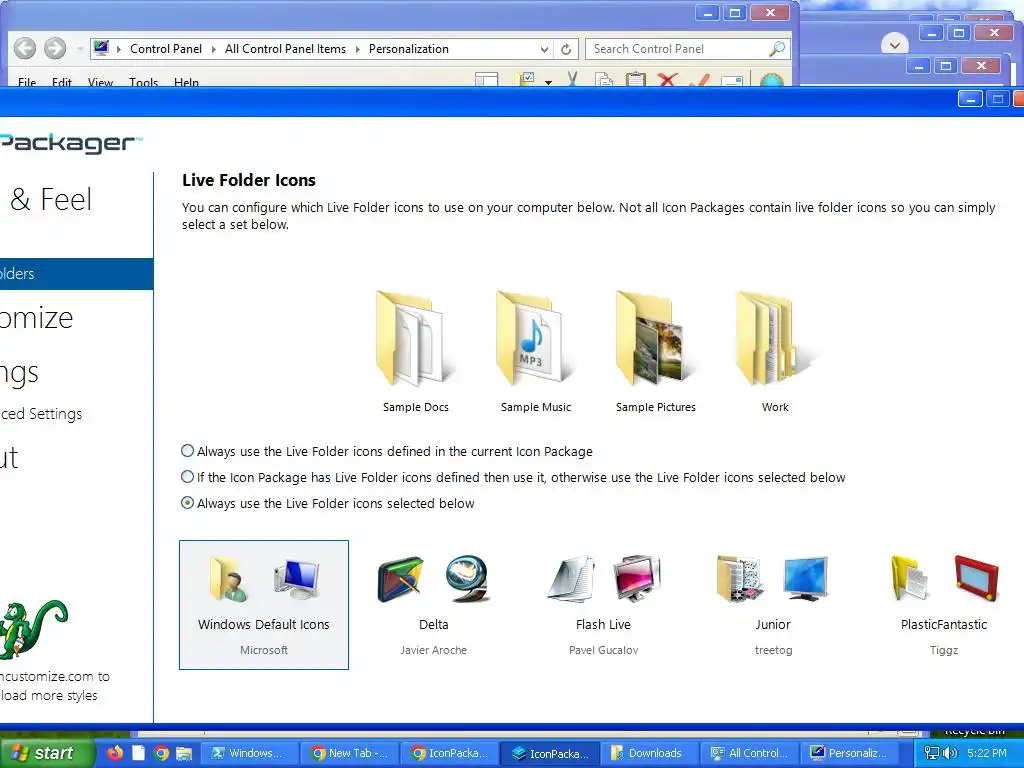
Task: Refresh the Personalization address bar
Action: click(x=566, y=49)
